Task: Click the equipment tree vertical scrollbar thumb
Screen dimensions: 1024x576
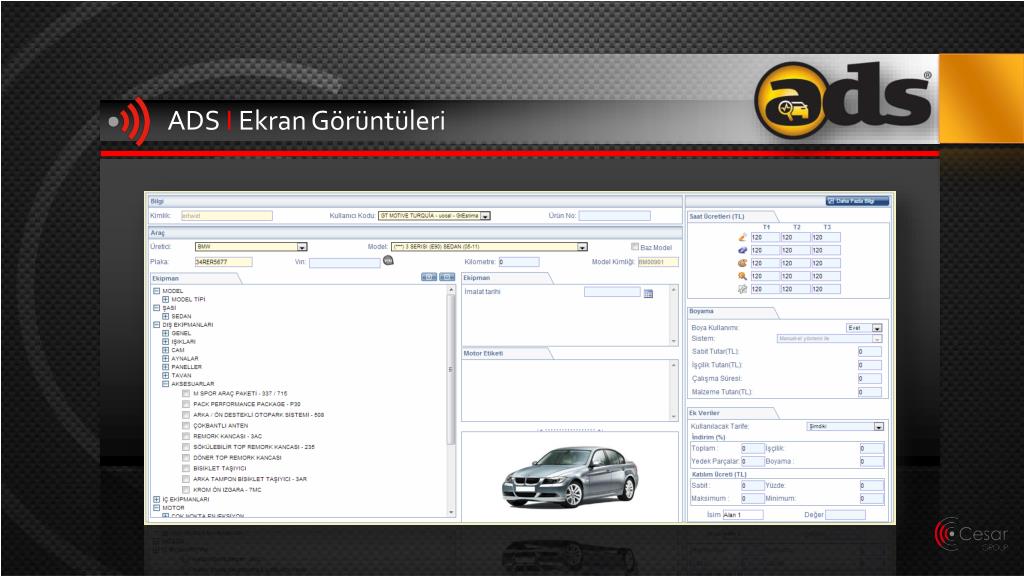Action: (451, 369)
